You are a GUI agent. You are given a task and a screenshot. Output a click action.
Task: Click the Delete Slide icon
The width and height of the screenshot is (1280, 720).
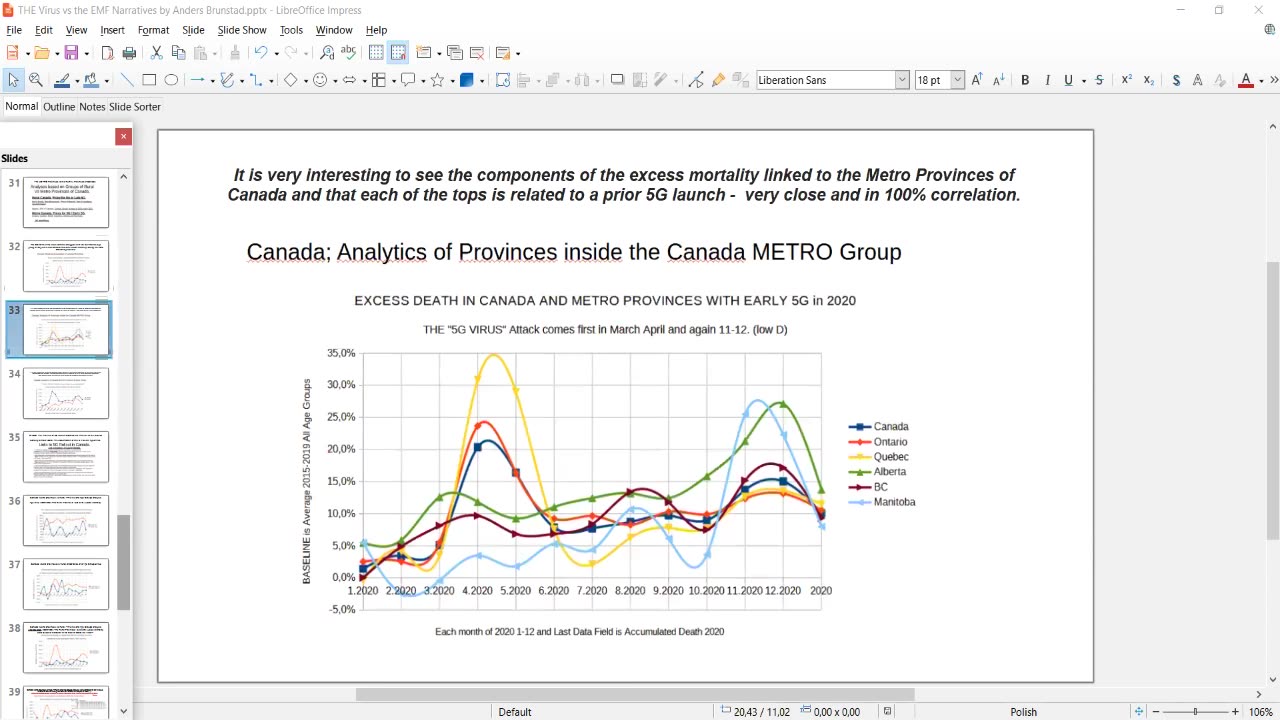[477, 53]
